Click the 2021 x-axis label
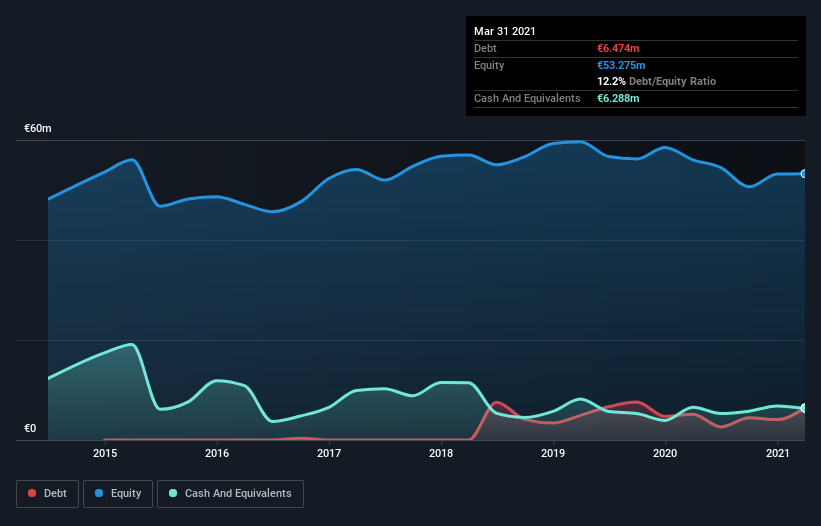Image resolution: width=821 pixels, height=526 pixels. [x=778, y=453]
